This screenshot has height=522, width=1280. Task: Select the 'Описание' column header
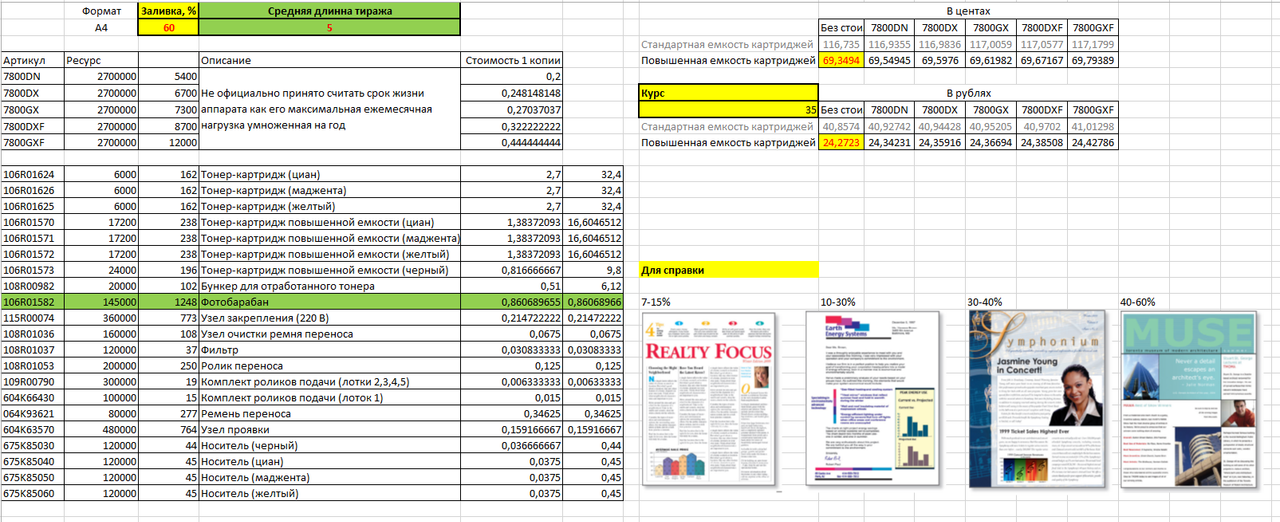pos(330,61)
